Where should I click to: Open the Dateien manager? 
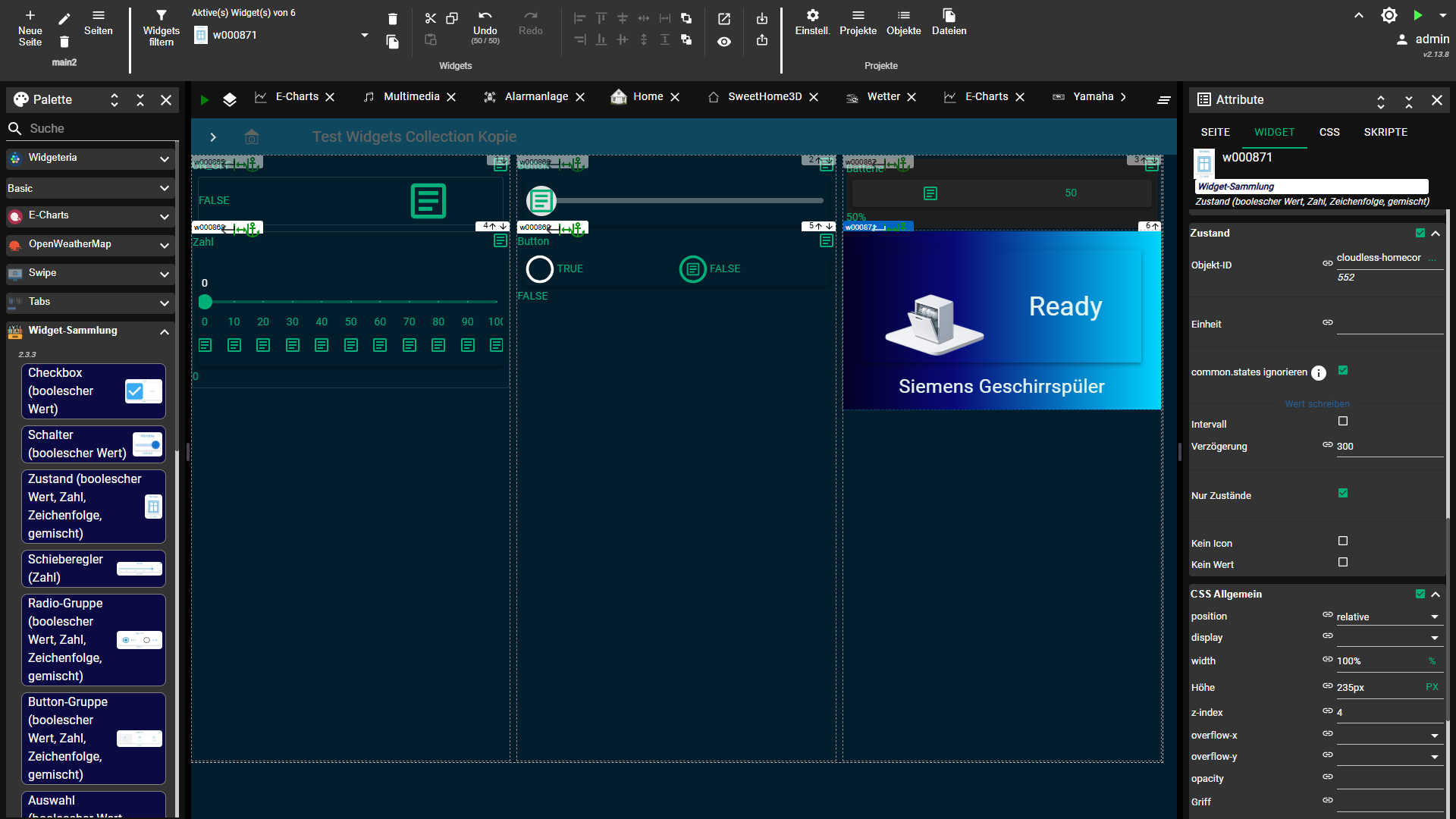[x=949, y=22]
